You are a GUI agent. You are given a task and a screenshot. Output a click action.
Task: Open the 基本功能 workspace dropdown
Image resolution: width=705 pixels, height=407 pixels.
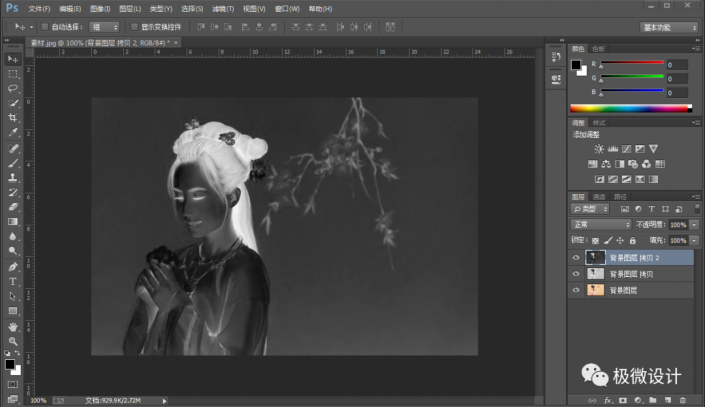[x=669, y=27]
